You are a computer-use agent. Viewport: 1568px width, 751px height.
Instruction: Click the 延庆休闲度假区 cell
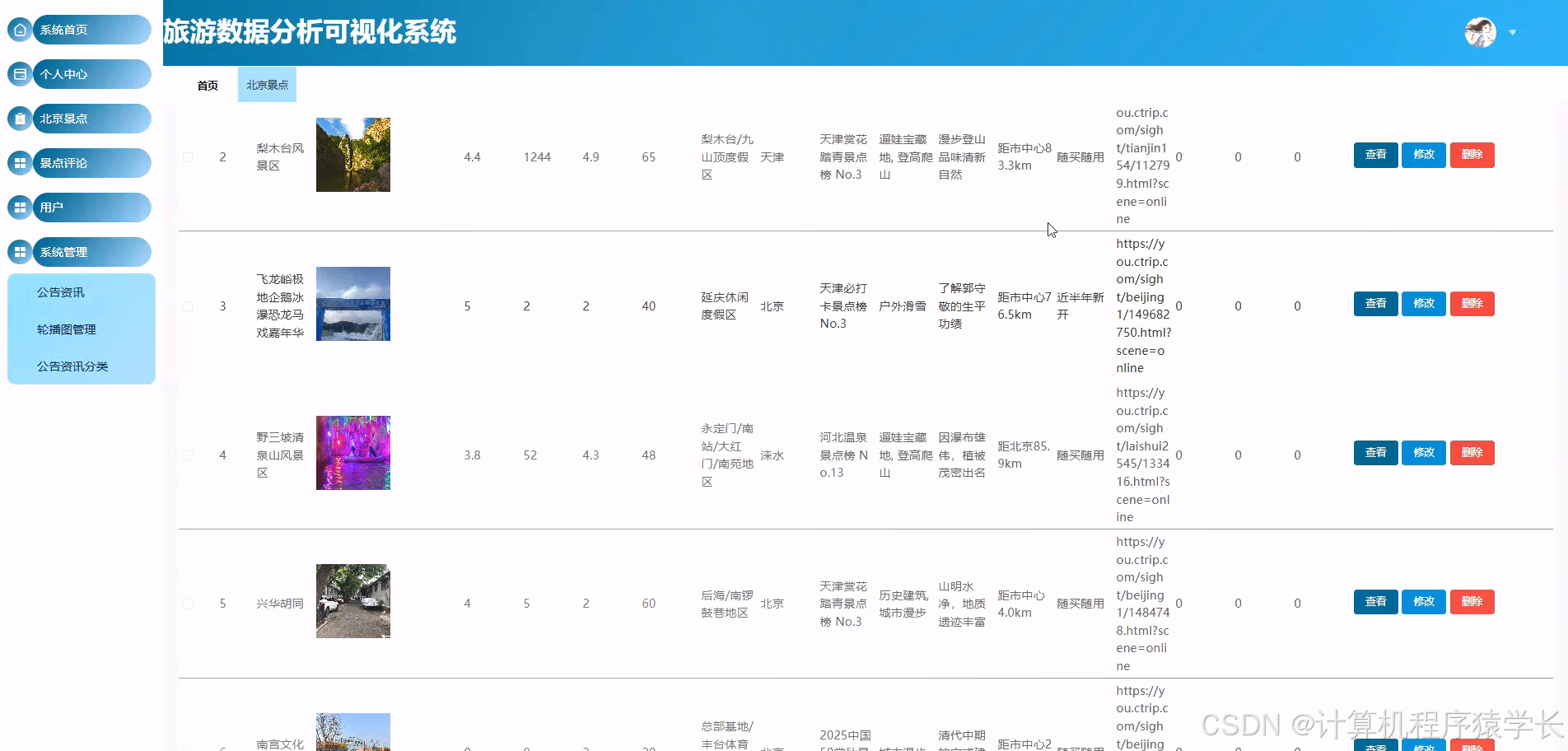tap(725, 306)
